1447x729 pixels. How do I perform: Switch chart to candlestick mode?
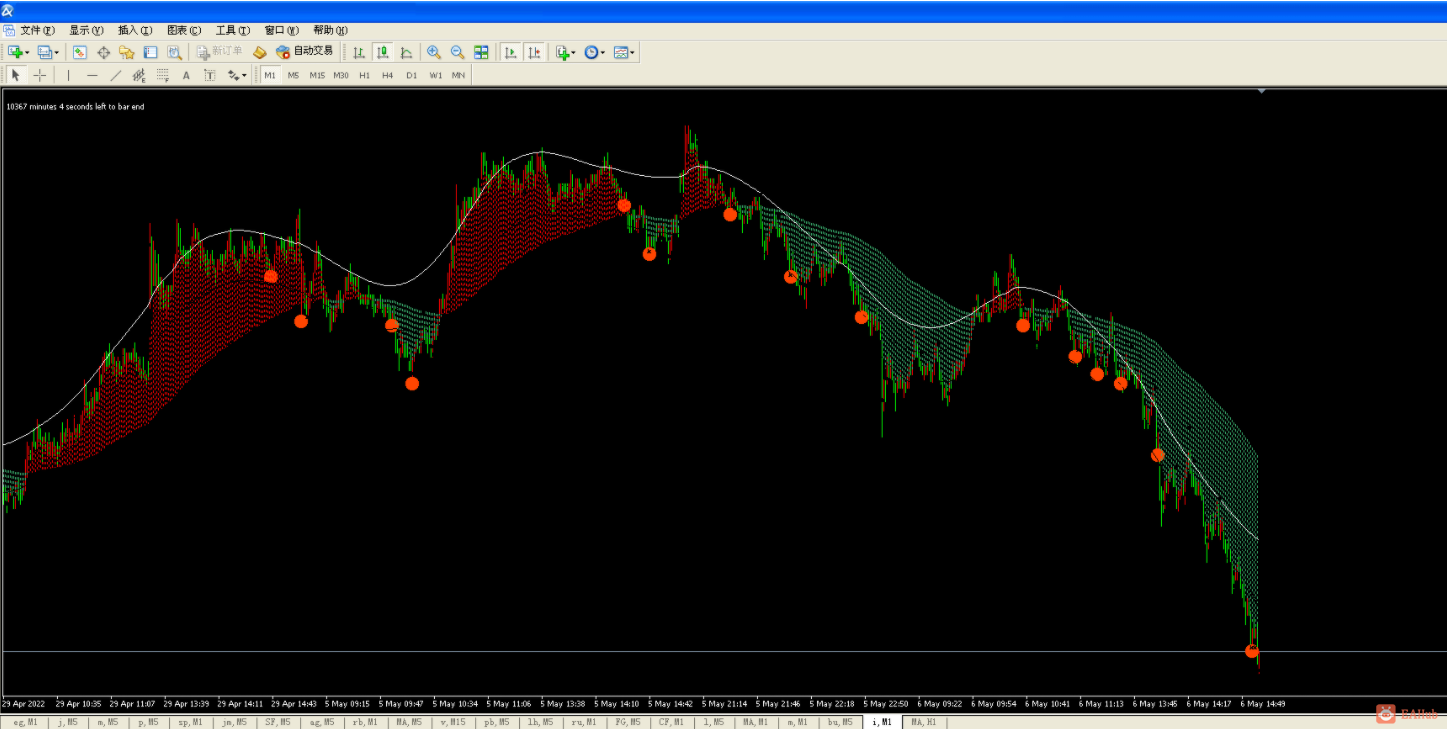(x=383, y=52)
